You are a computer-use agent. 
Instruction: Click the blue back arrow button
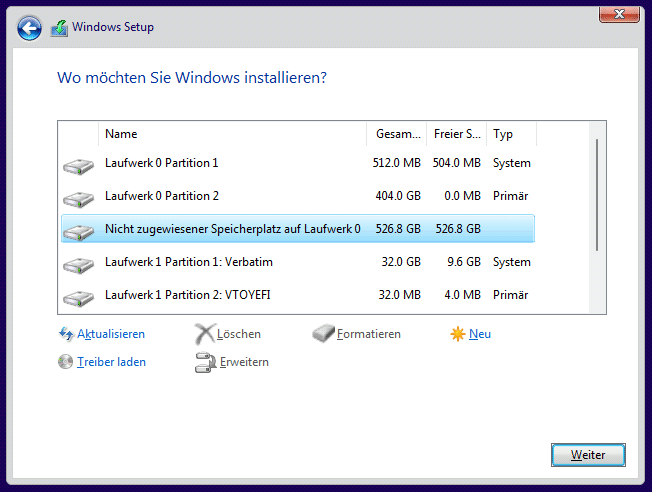[x=29, y=28]
